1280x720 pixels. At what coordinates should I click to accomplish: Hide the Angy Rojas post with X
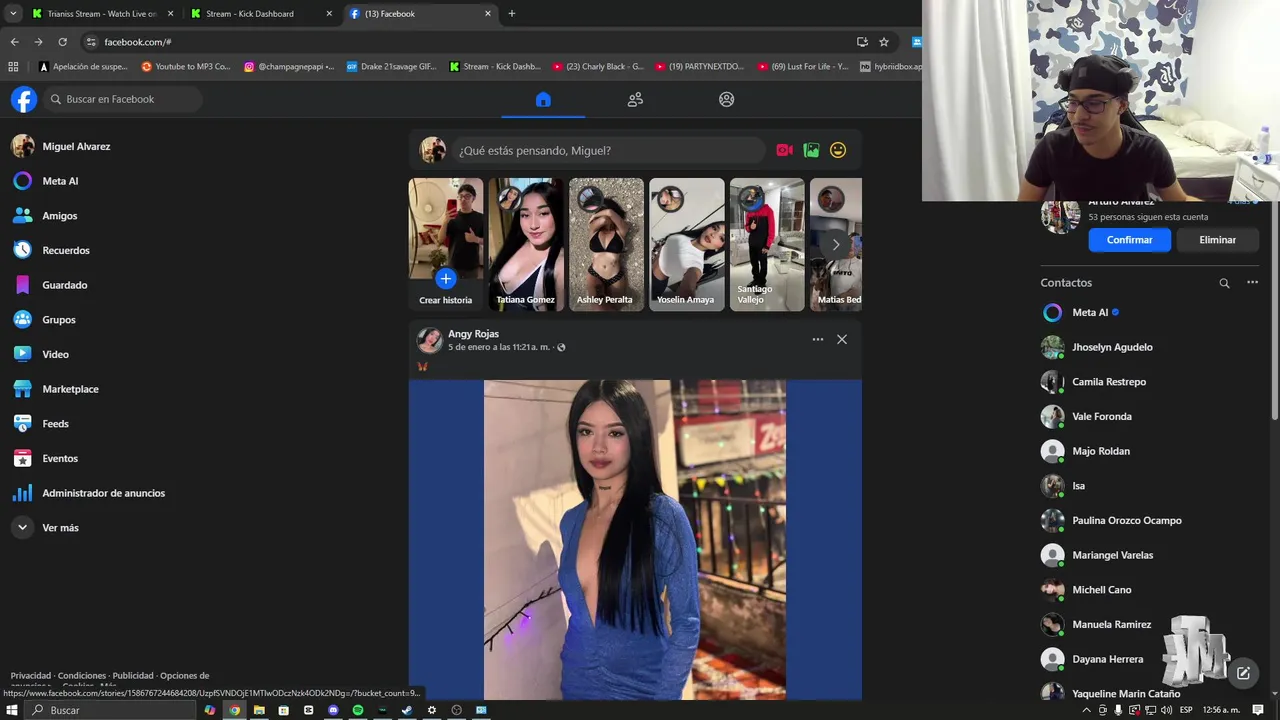coord(842,340)
